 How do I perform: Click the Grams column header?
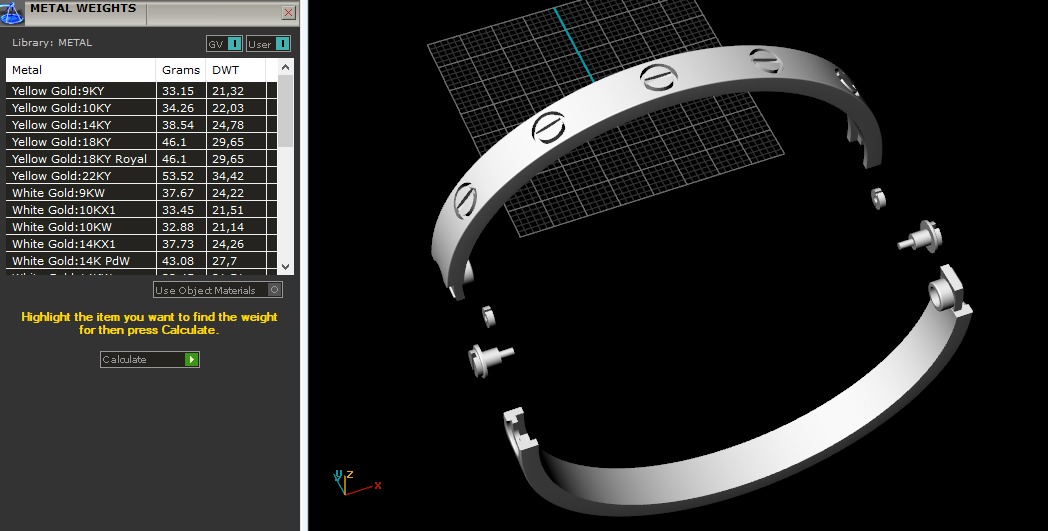[x=181, y=70]
